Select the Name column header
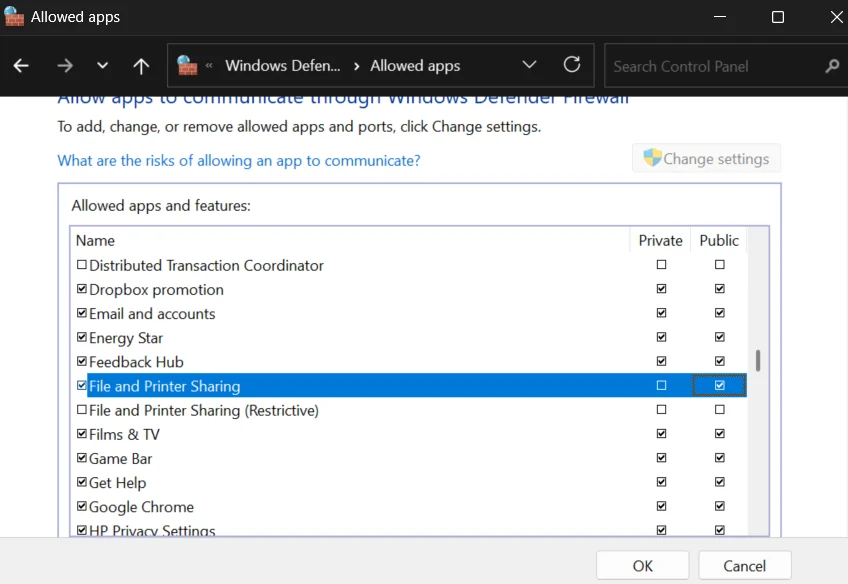Image resolution: width=848 pixels, height=584 pixels. coord(95,240)
